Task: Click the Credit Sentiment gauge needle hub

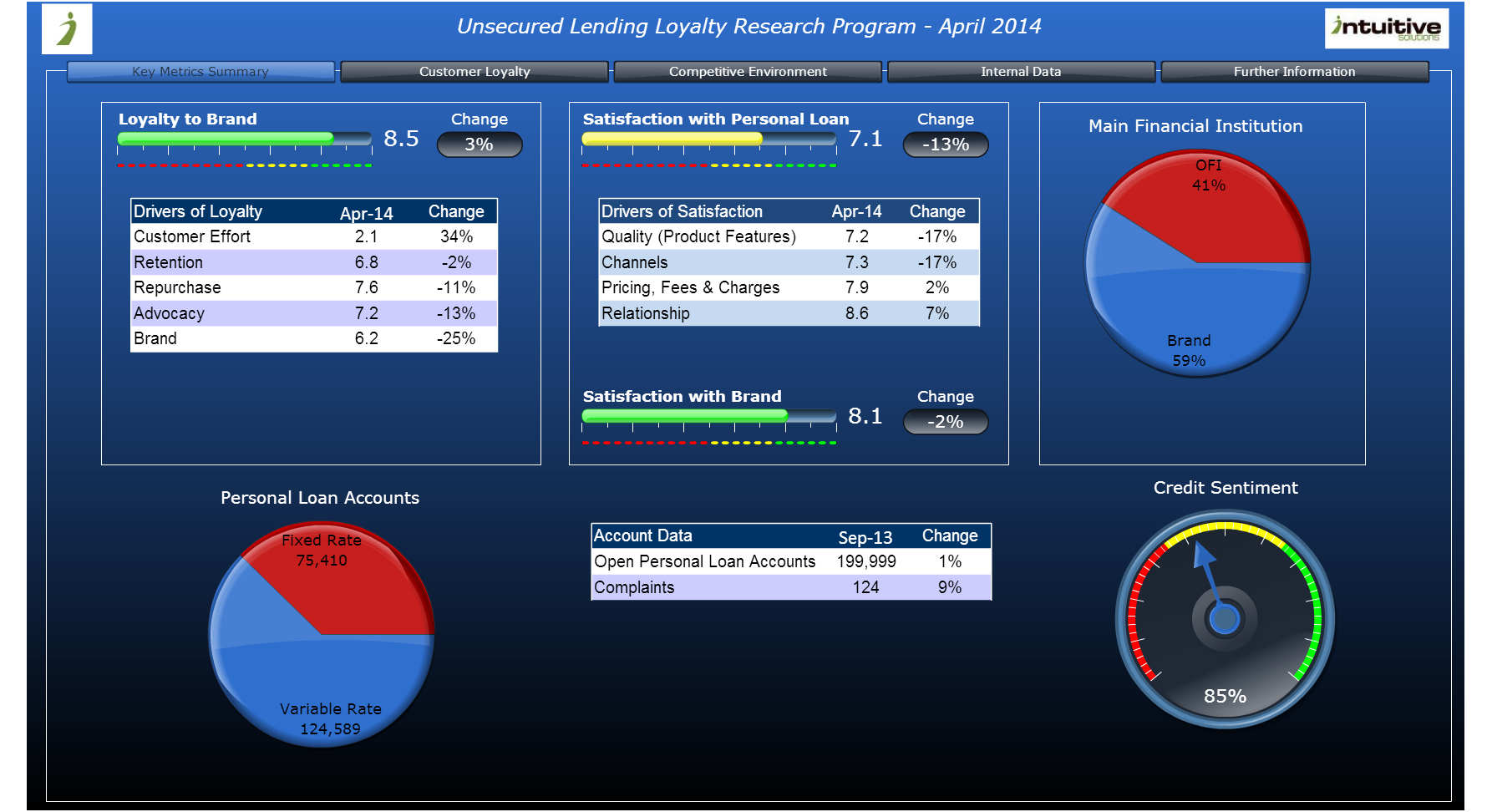Action: click(x=1225, y=619)
